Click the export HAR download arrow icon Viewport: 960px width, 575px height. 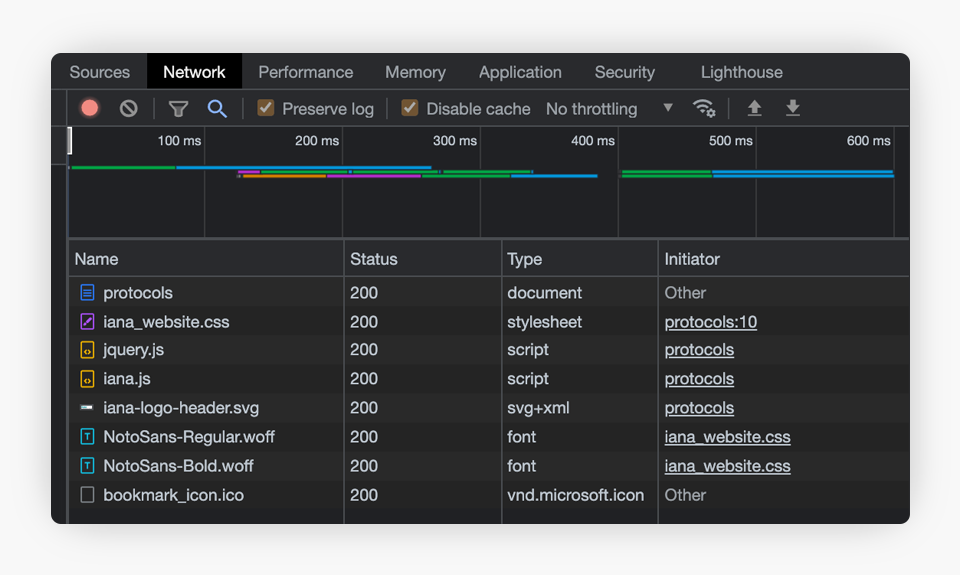(x=793, y=108)
